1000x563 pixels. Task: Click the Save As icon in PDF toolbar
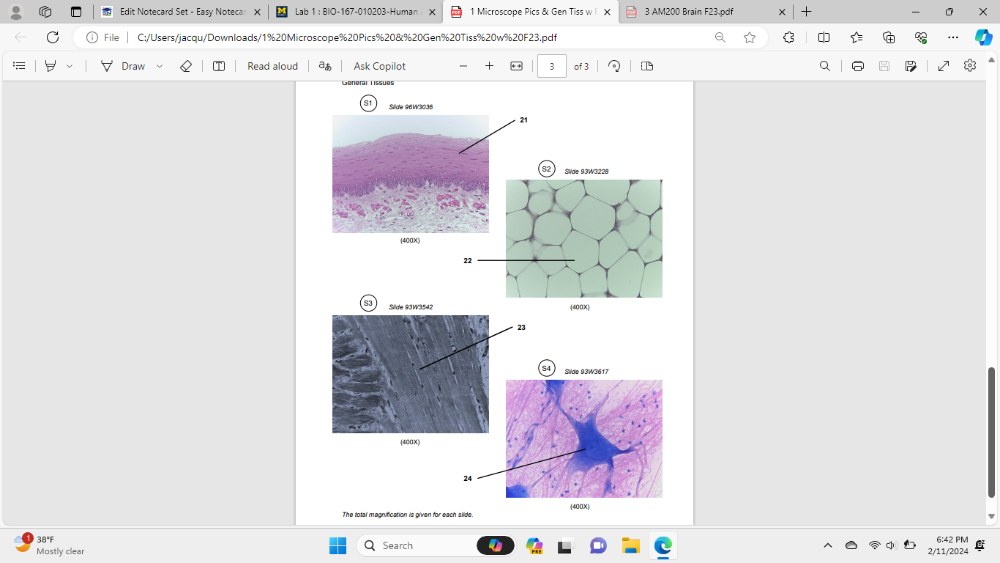click(x=910, y=66)
